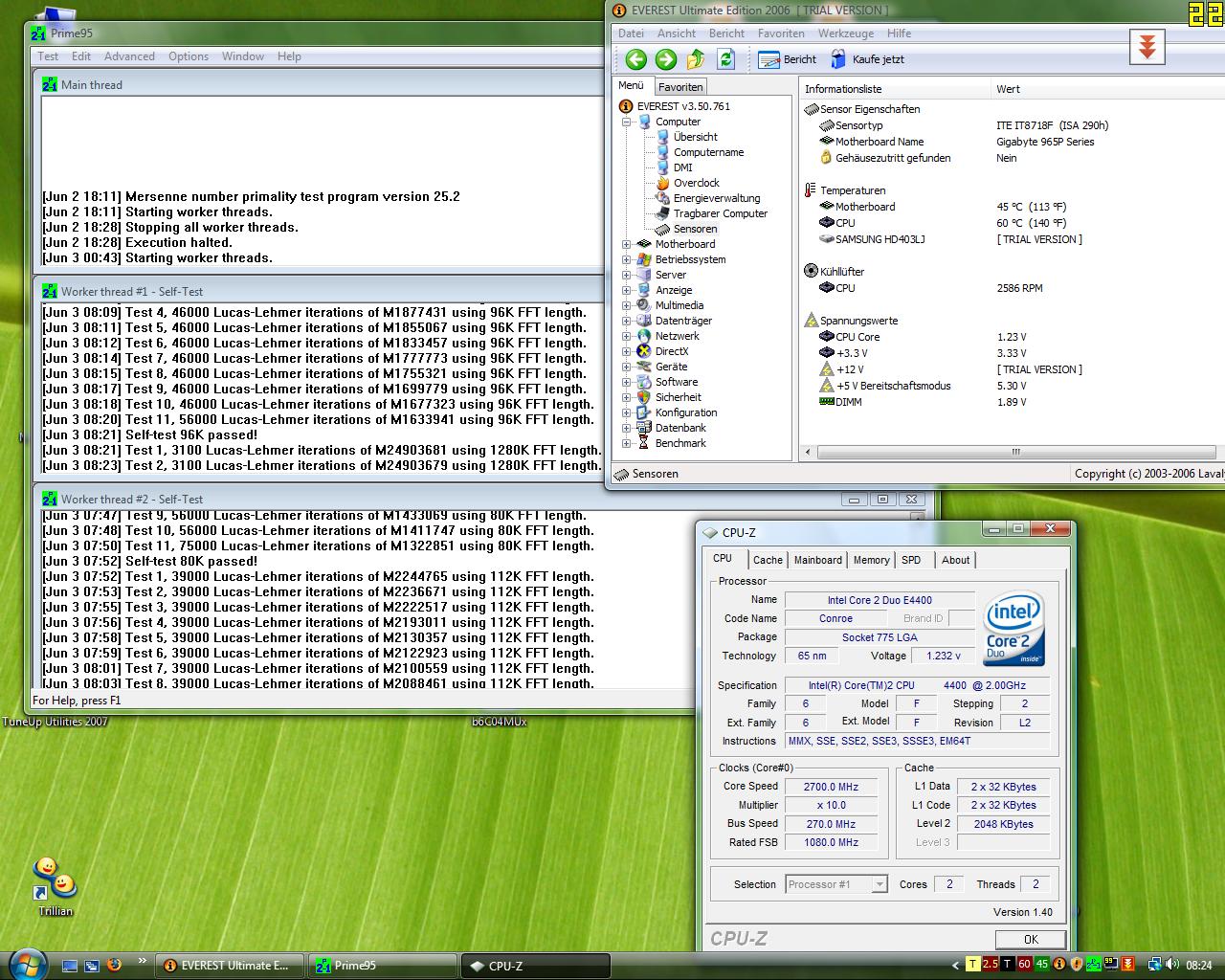Expand the Datenträger tree node
1225x980 pixels.
627,321
